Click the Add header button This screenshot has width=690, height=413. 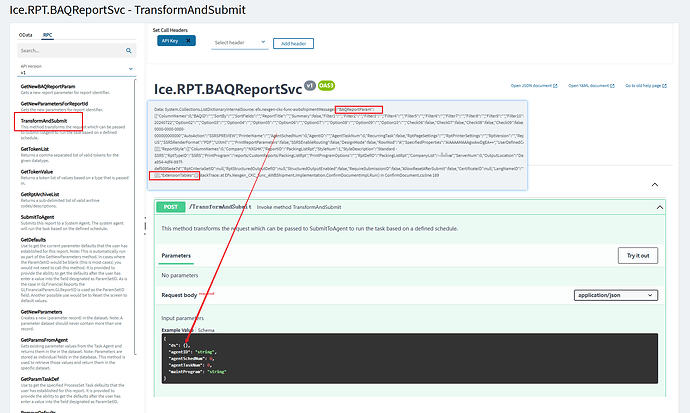(294, 44)
